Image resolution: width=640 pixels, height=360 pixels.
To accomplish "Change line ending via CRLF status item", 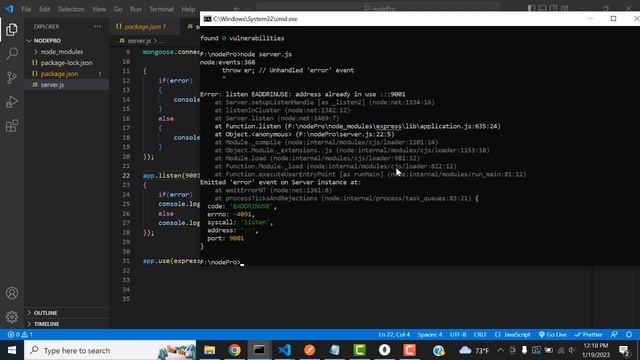I will click(480, 334).
